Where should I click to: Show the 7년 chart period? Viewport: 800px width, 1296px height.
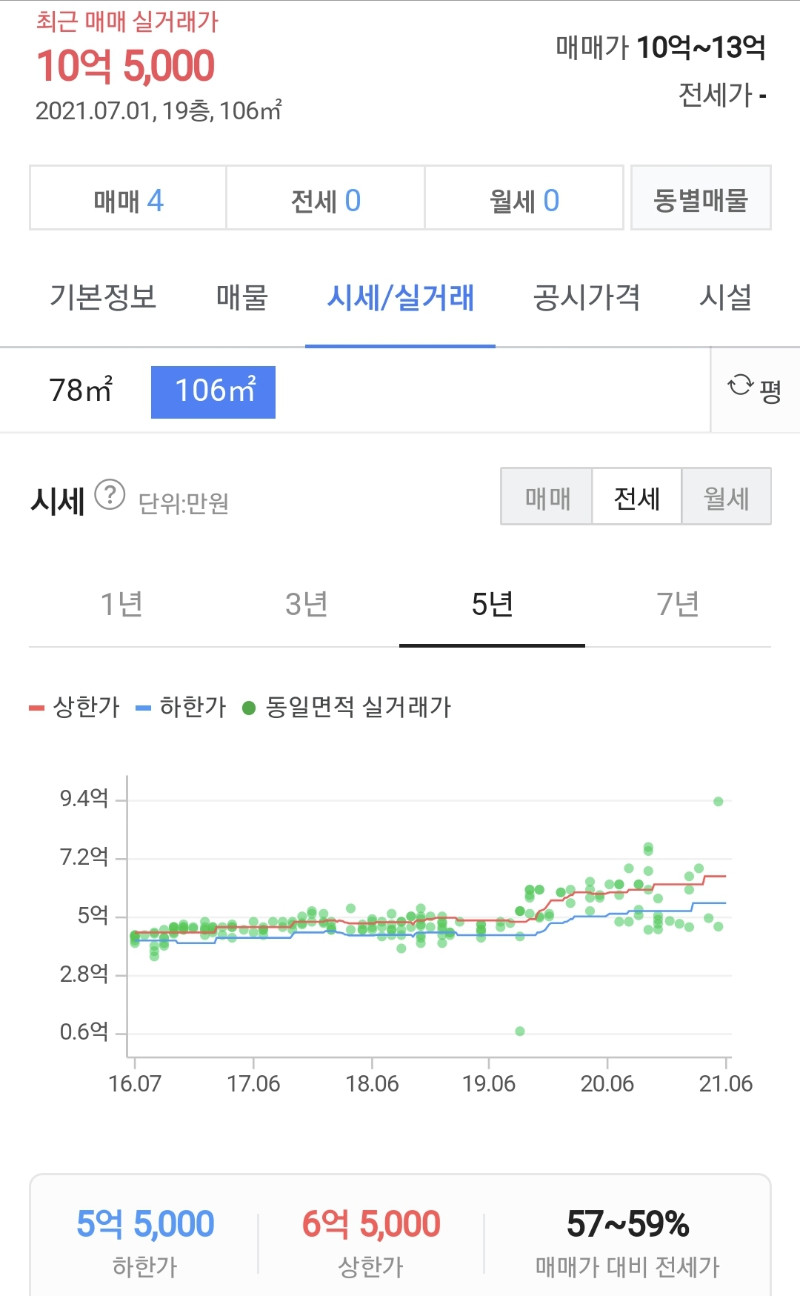[x=678, y=605]
